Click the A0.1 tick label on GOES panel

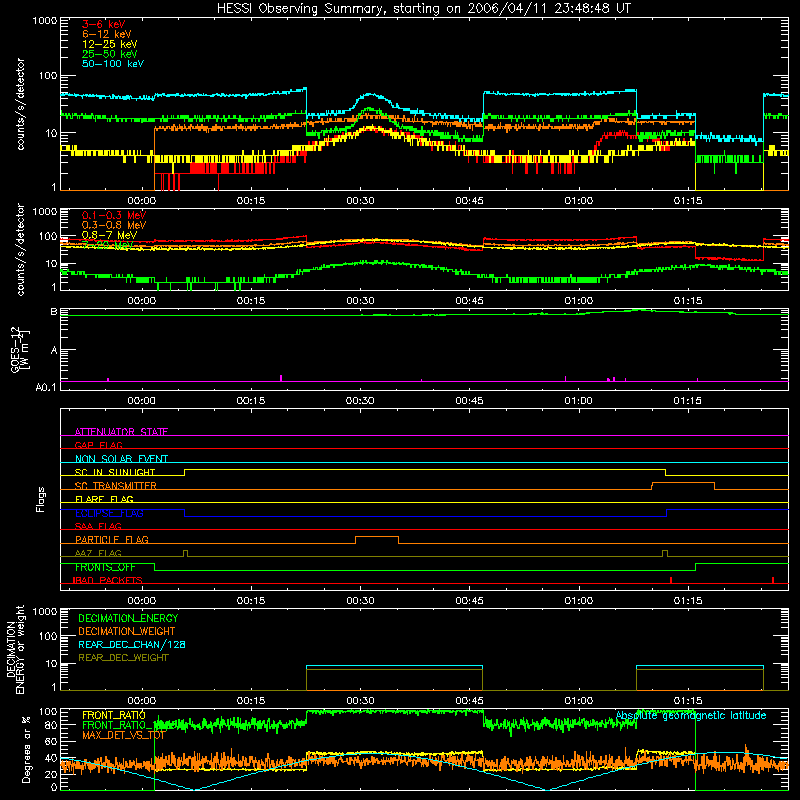coord(46,388)
